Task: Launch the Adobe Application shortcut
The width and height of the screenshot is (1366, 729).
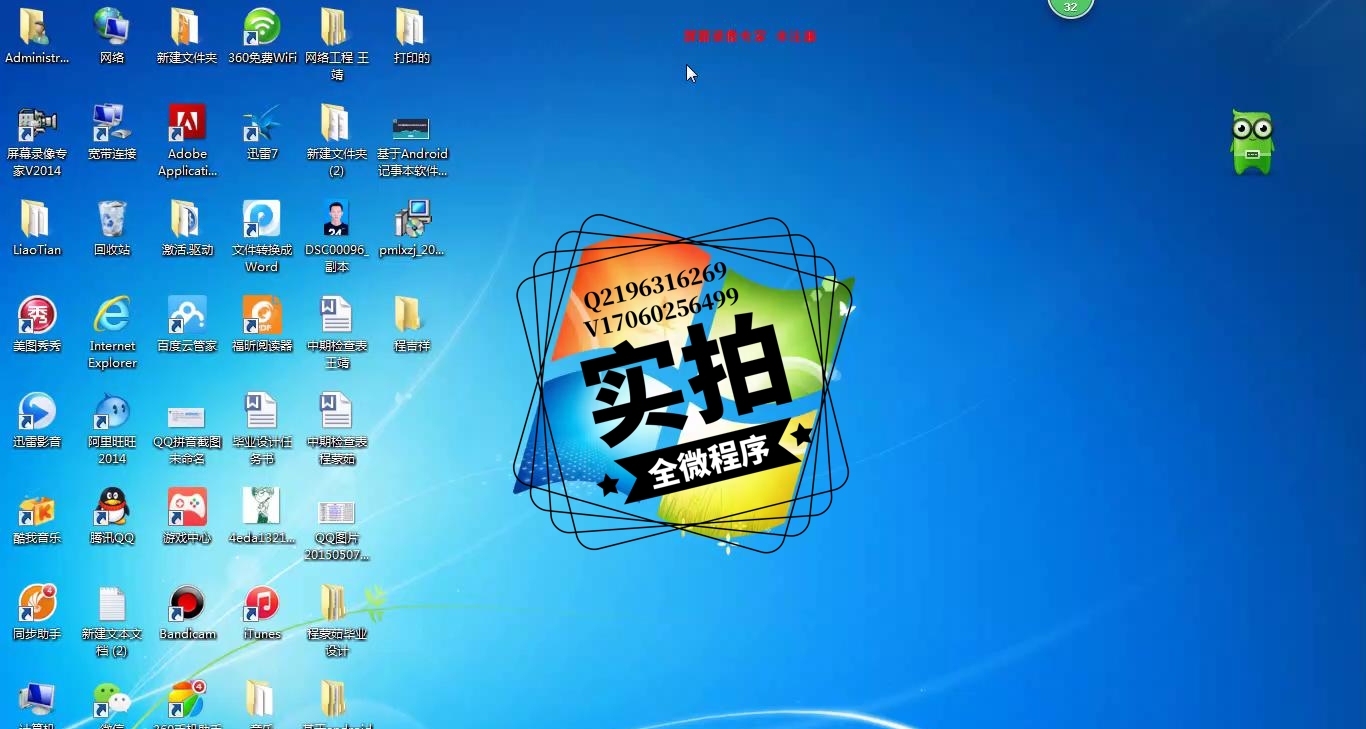Action: tap(187, 141)
